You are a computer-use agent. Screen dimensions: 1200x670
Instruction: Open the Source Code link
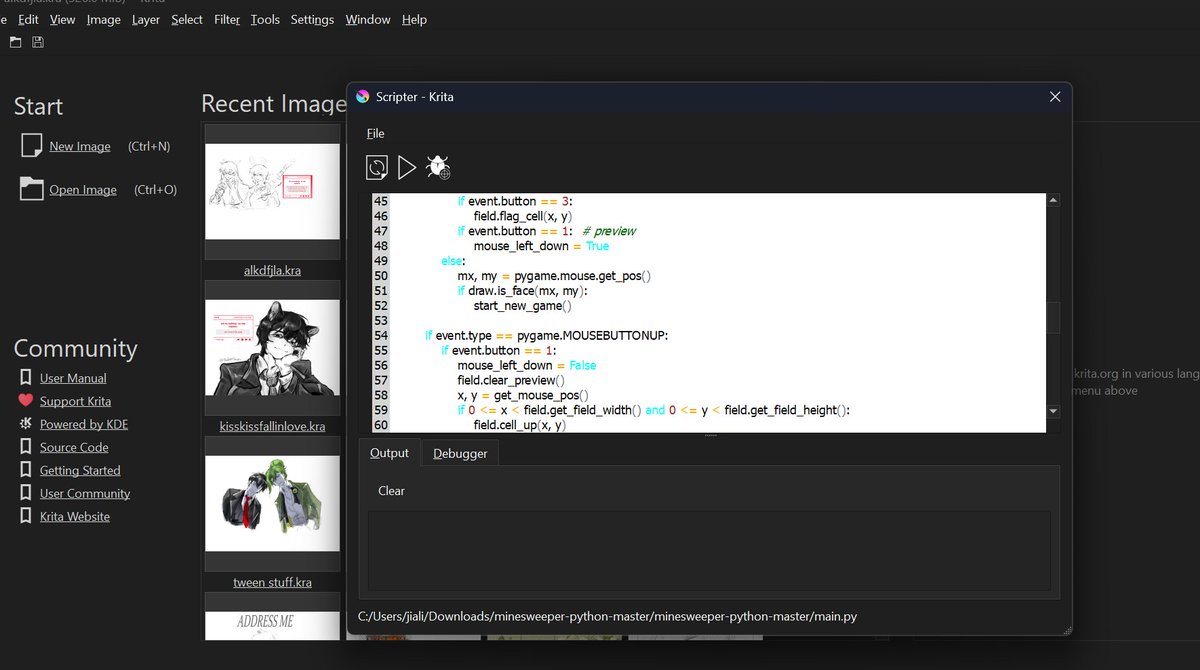point(74,447)
